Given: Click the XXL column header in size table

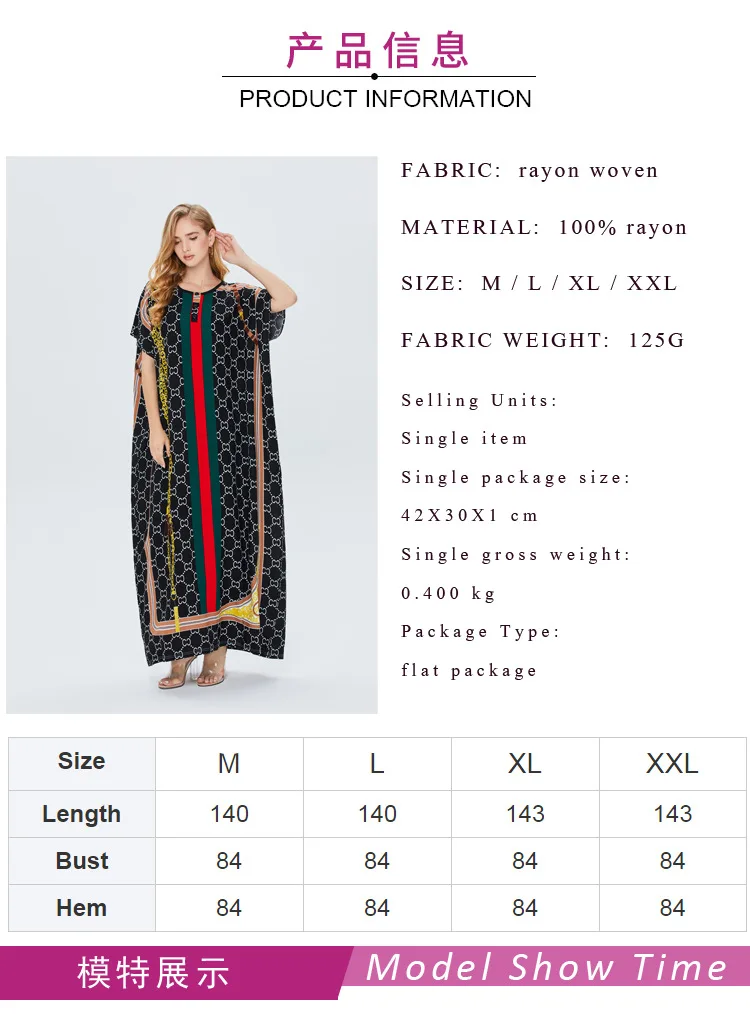Looking at the screenshot, I should click(x=672, y=764).
